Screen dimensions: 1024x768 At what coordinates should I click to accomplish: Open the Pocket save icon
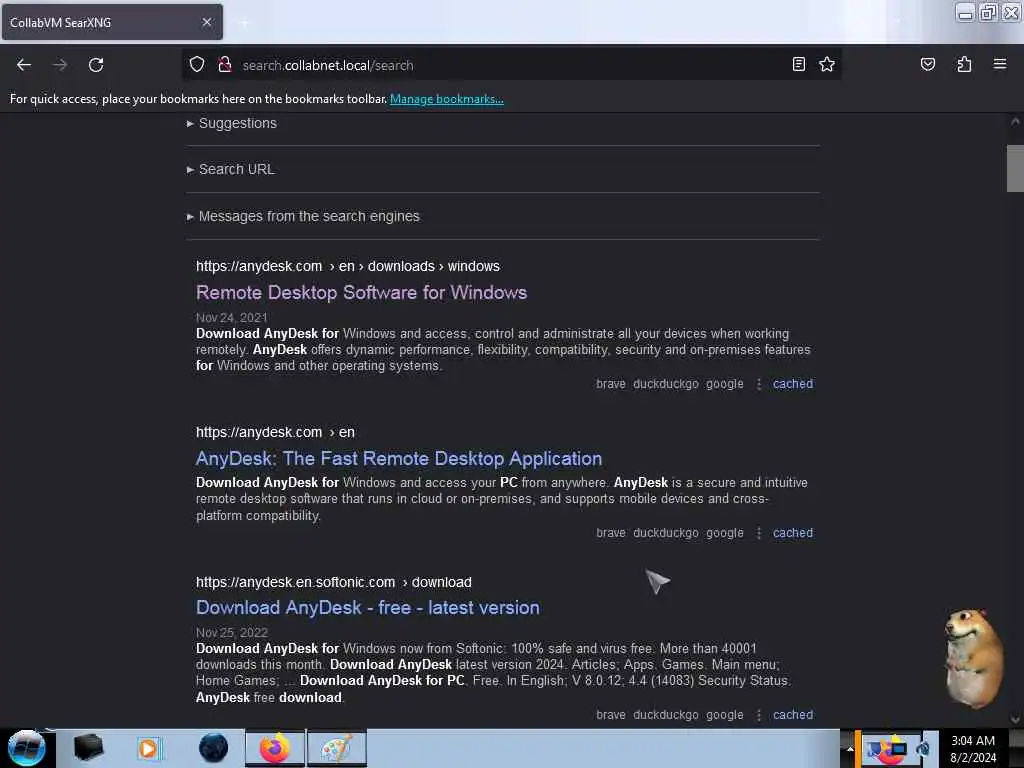coord(927,64)
